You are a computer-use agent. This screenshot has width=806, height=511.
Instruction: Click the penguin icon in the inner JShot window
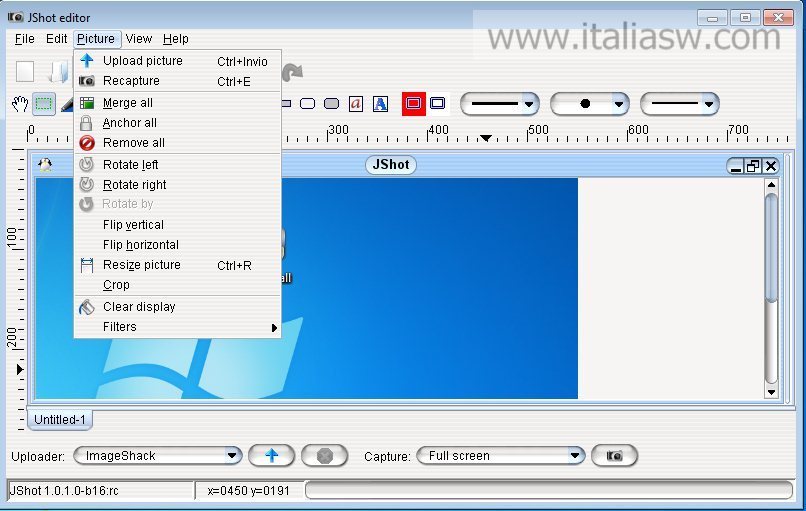coord(45,165)
